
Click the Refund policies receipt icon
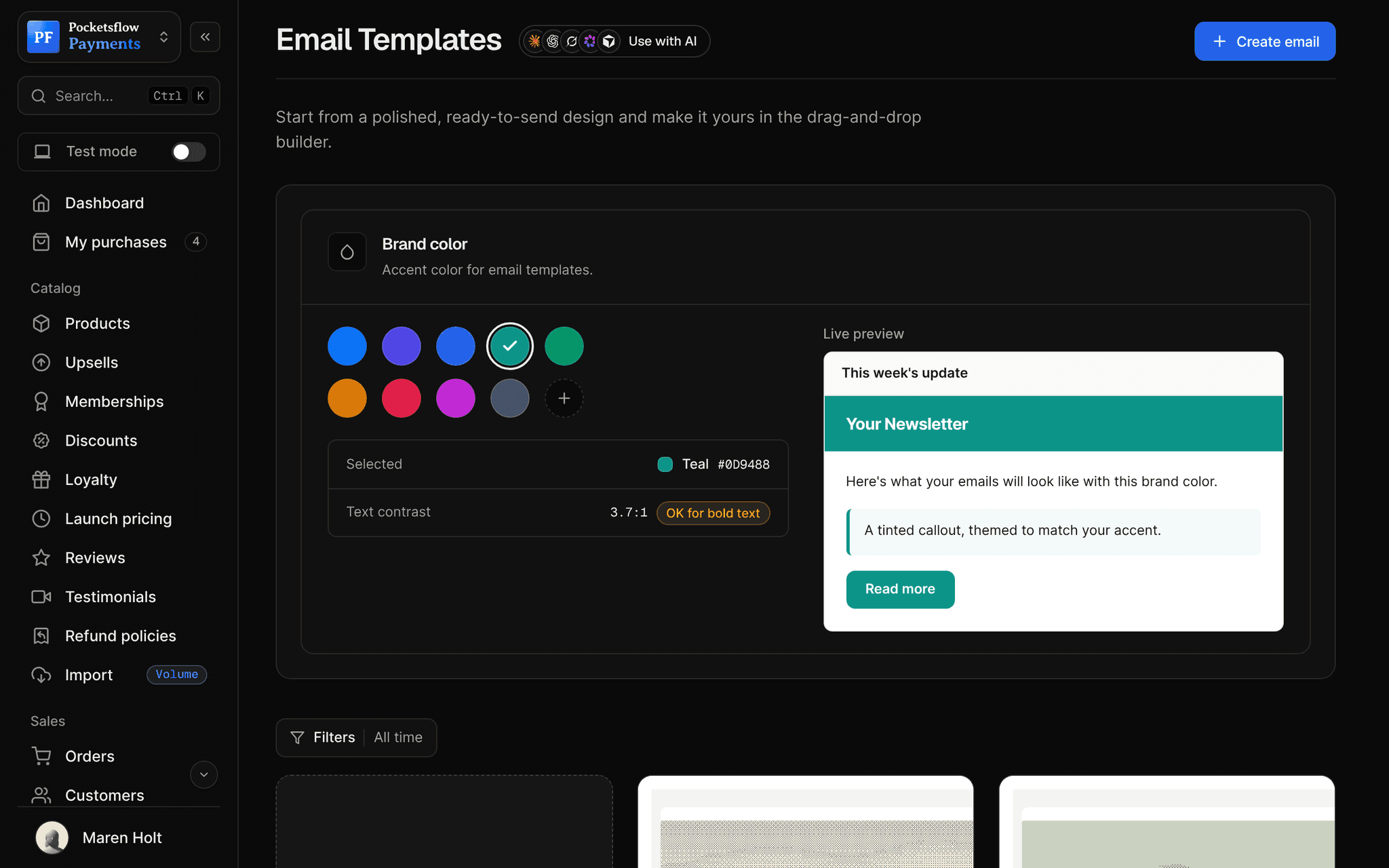(41, 635)
